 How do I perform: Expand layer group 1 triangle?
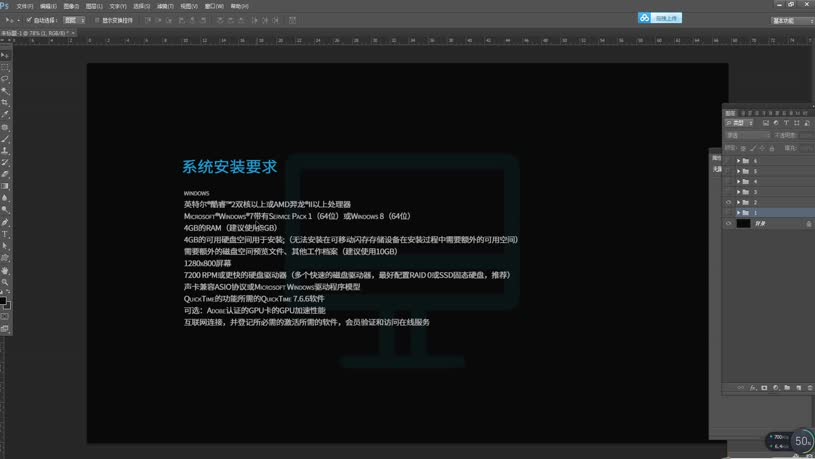point(739,213)
